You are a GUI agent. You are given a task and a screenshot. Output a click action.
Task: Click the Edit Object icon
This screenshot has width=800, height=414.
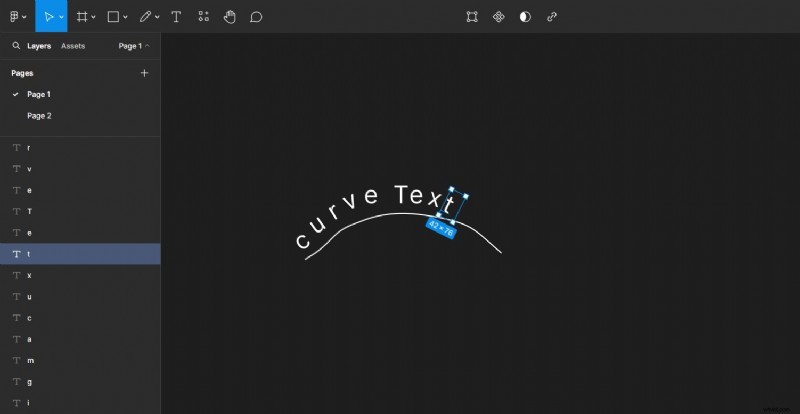[x=472, y=17]
